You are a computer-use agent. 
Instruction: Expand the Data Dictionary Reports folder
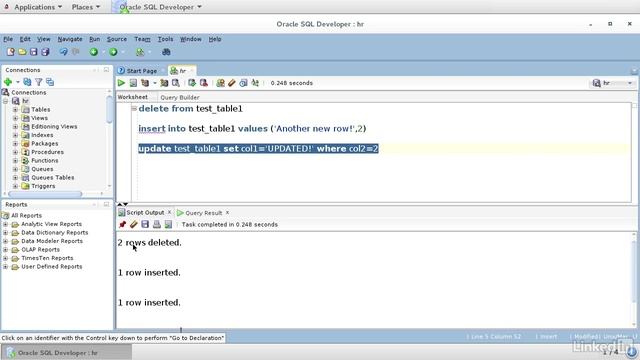(5, 233)
